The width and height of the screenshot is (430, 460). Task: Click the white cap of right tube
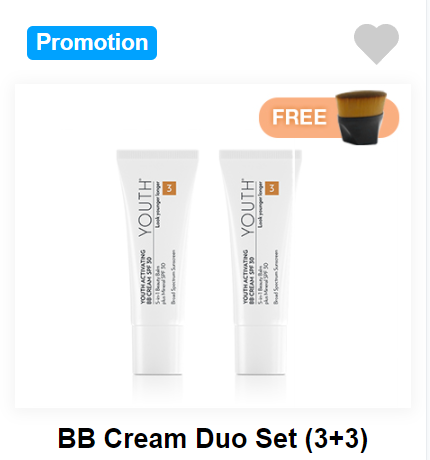(260, 350)
